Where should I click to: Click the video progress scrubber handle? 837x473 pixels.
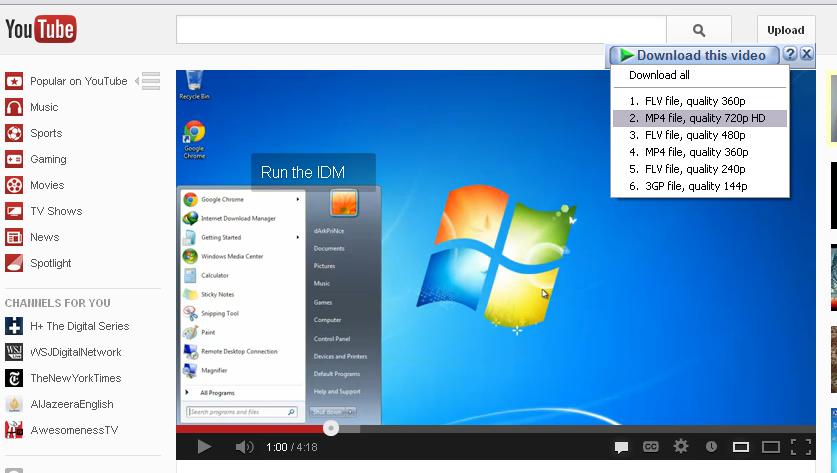(331, 428)
